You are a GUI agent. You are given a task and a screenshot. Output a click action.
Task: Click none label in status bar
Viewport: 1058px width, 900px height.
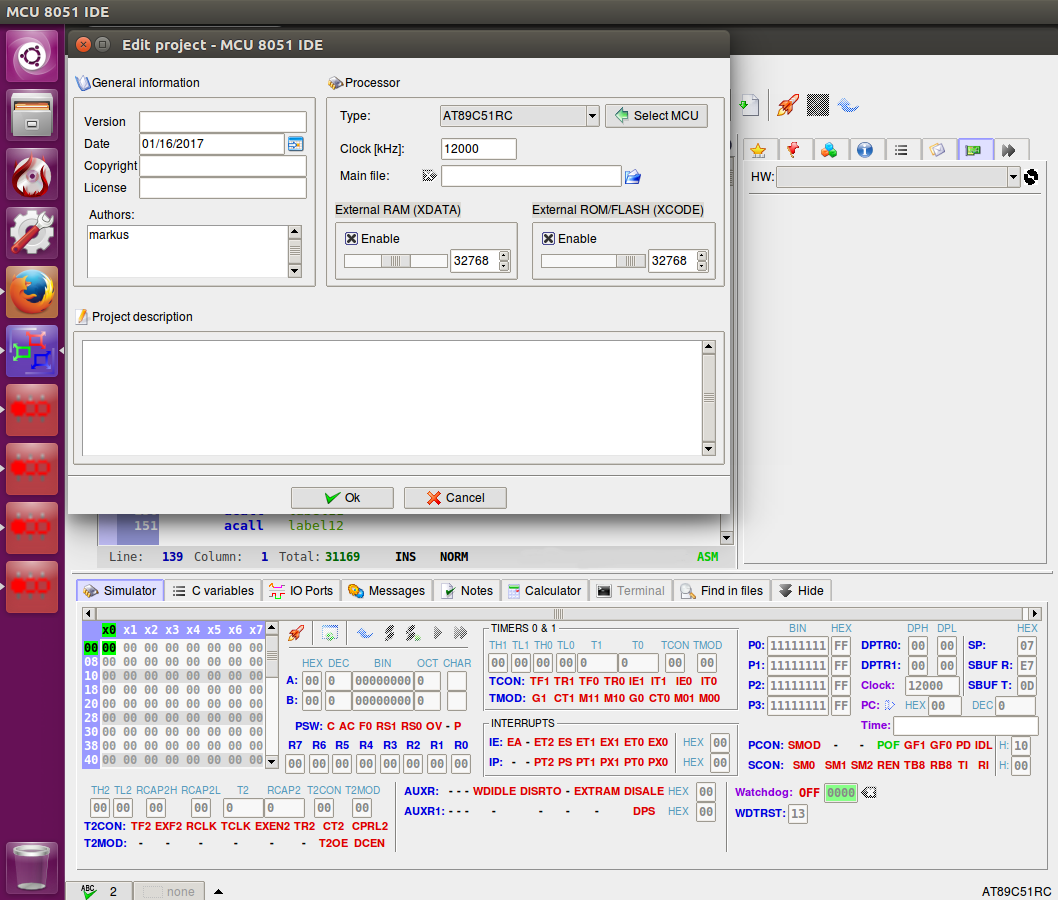tap(180, 891)
